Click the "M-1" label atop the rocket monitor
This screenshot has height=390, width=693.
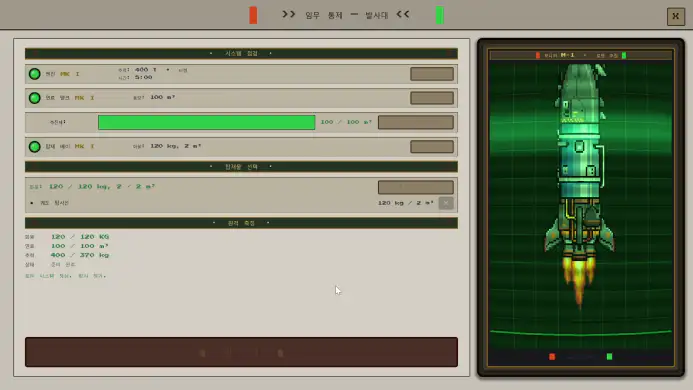(567, 55)
